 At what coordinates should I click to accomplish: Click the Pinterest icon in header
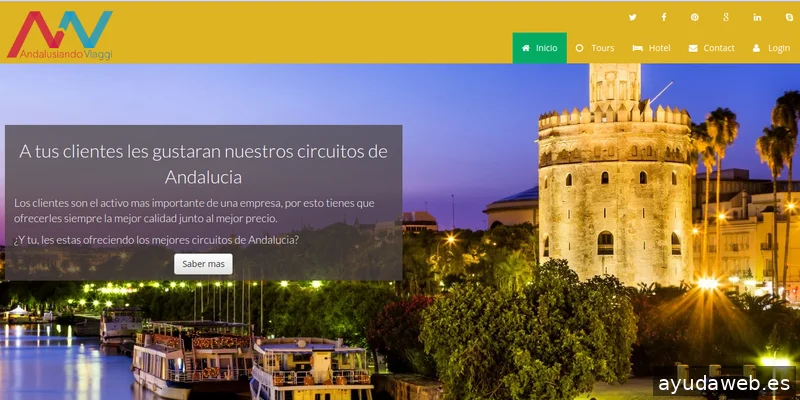click(x=694, y=17)
